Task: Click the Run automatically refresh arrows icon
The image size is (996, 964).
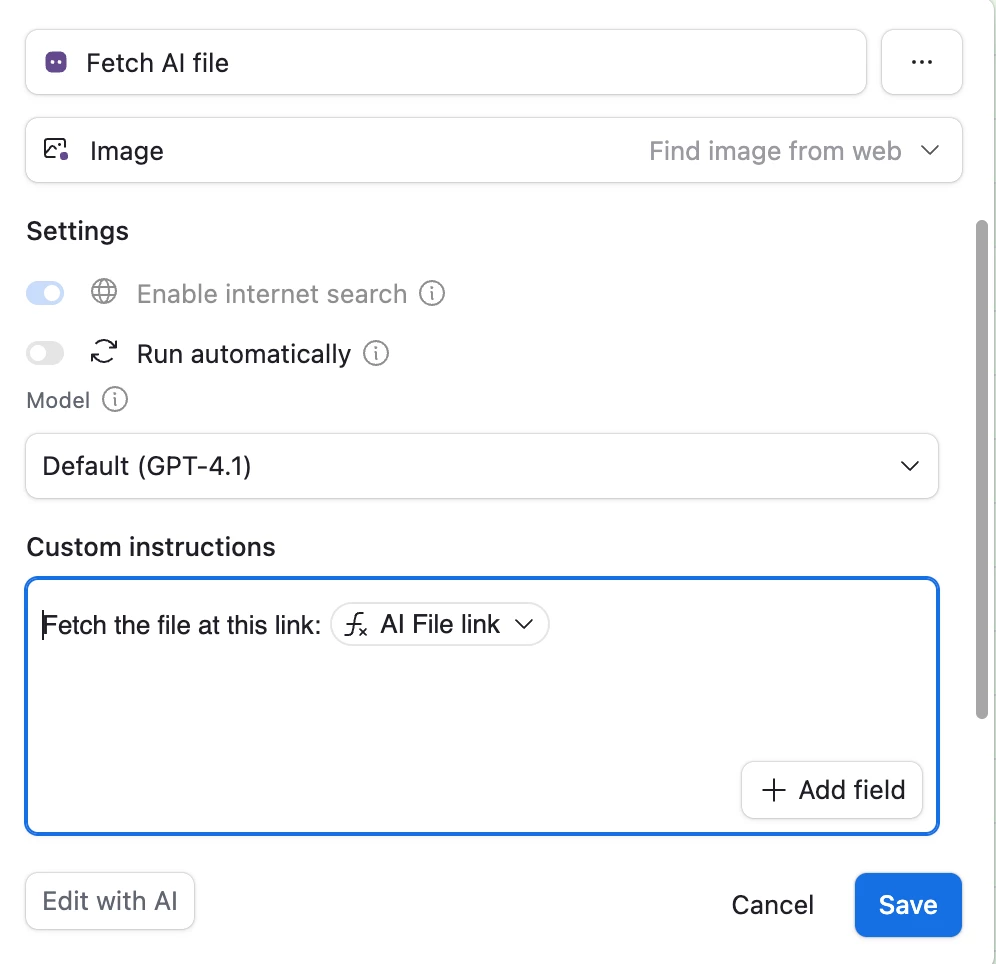Action: click(x=104, y=353)
